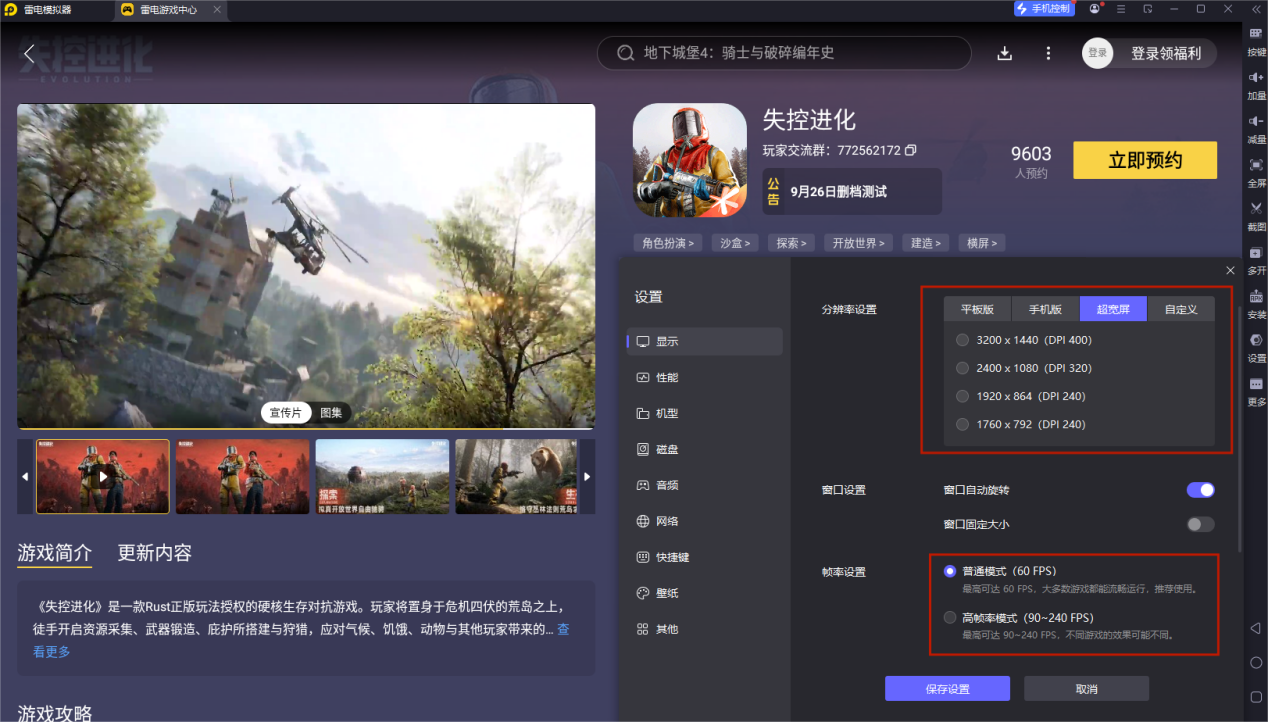Open 按键 keyboard mapping tool
The width and height of the screenshot is (1268, 722).
1256,41
